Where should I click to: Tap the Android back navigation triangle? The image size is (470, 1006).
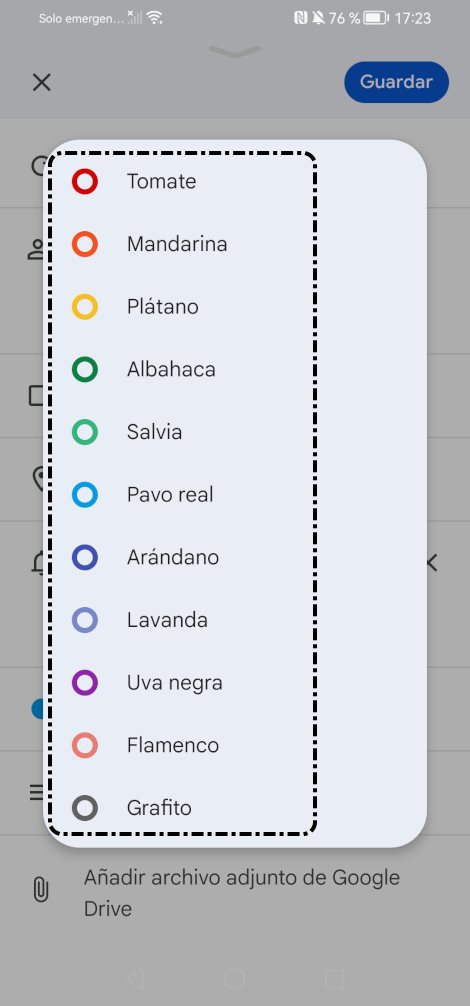tap(135, 979)
